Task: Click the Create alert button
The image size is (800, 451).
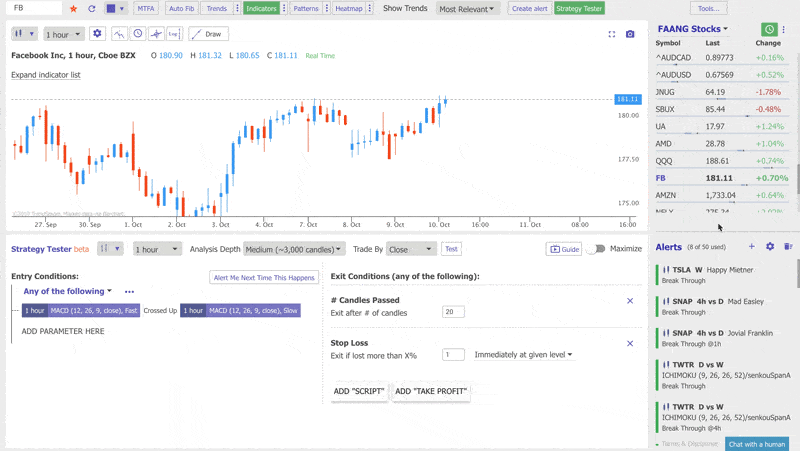Action: click(x=530, y=9)
